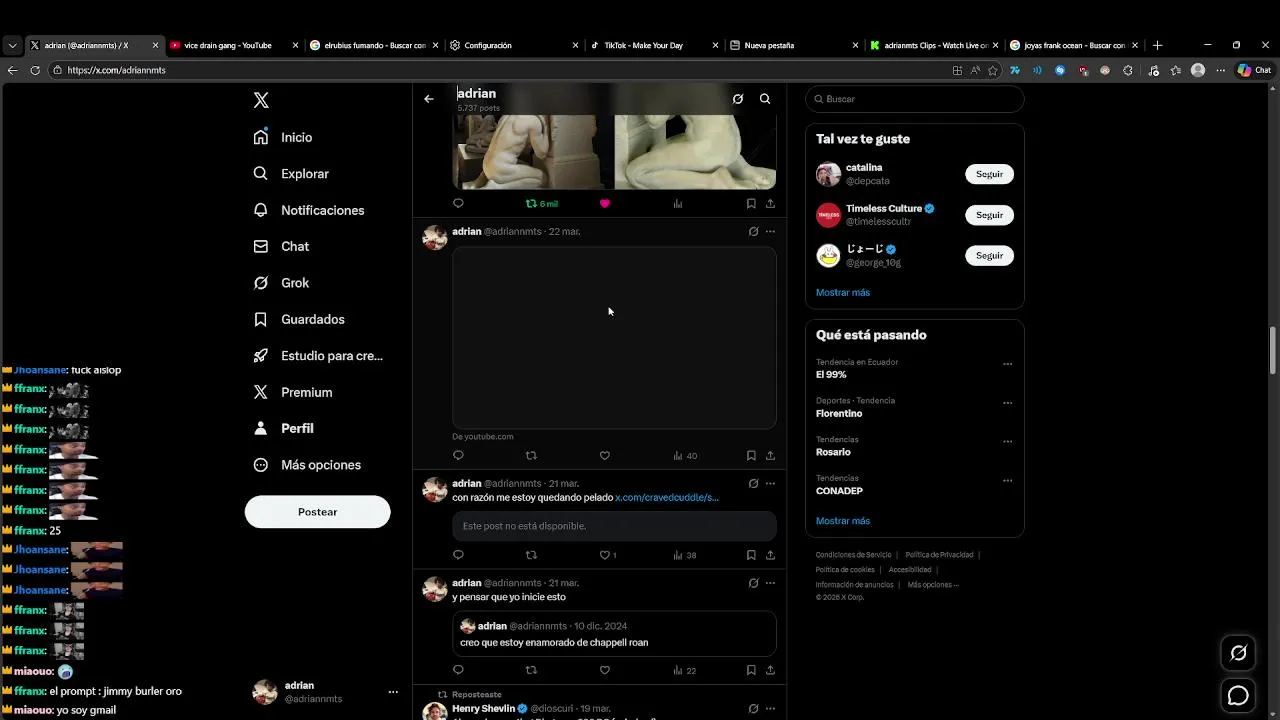
Task: Like the 'y pensar que yo inicie esto' post
Action: tap(604, 670)
